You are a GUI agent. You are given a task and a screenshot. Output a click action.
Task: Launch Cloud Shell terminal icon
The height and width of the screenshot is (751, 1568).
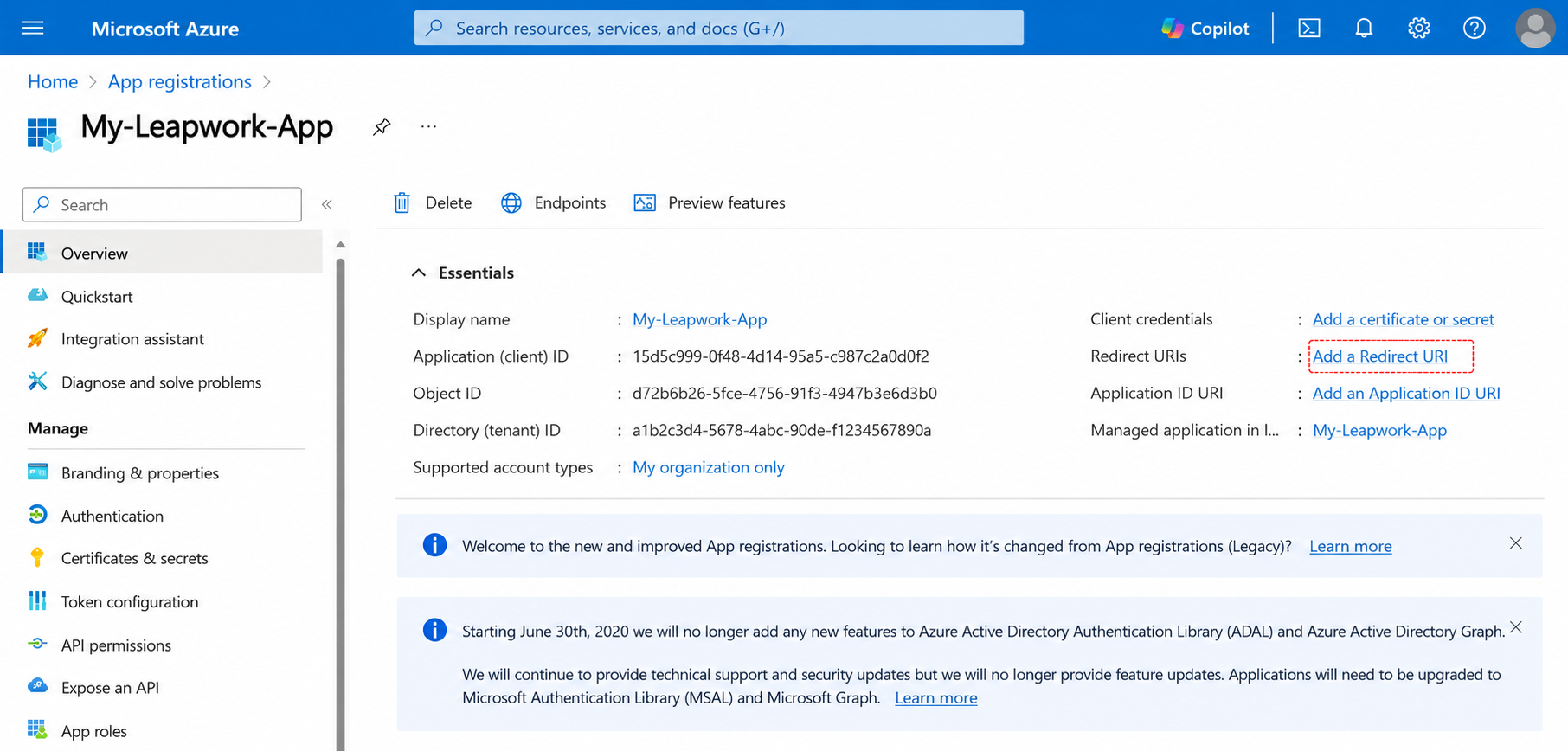click(x=1309, y=28)
